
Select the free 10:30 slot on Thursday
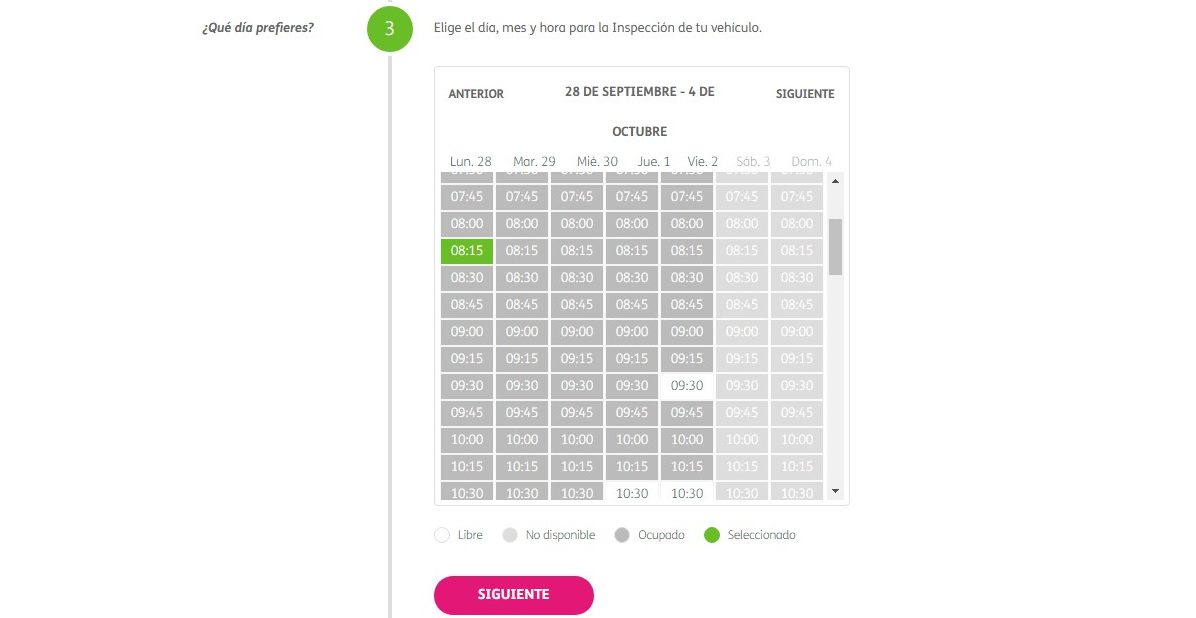pyautogui.click(x=632, y=492)
